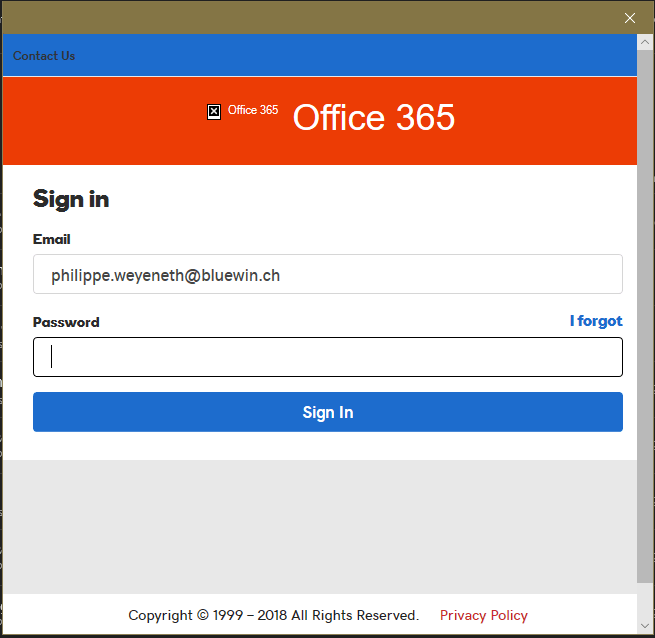Click the scrollbar up arrow

tap(645, 42)
